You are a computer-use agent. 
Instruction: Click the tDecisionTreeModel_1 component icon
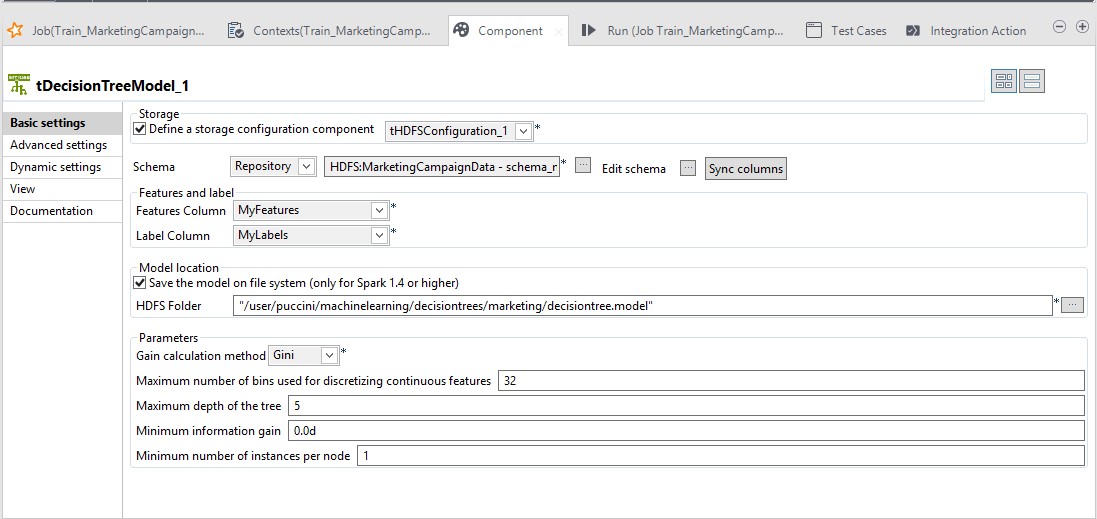click(18, 85)
